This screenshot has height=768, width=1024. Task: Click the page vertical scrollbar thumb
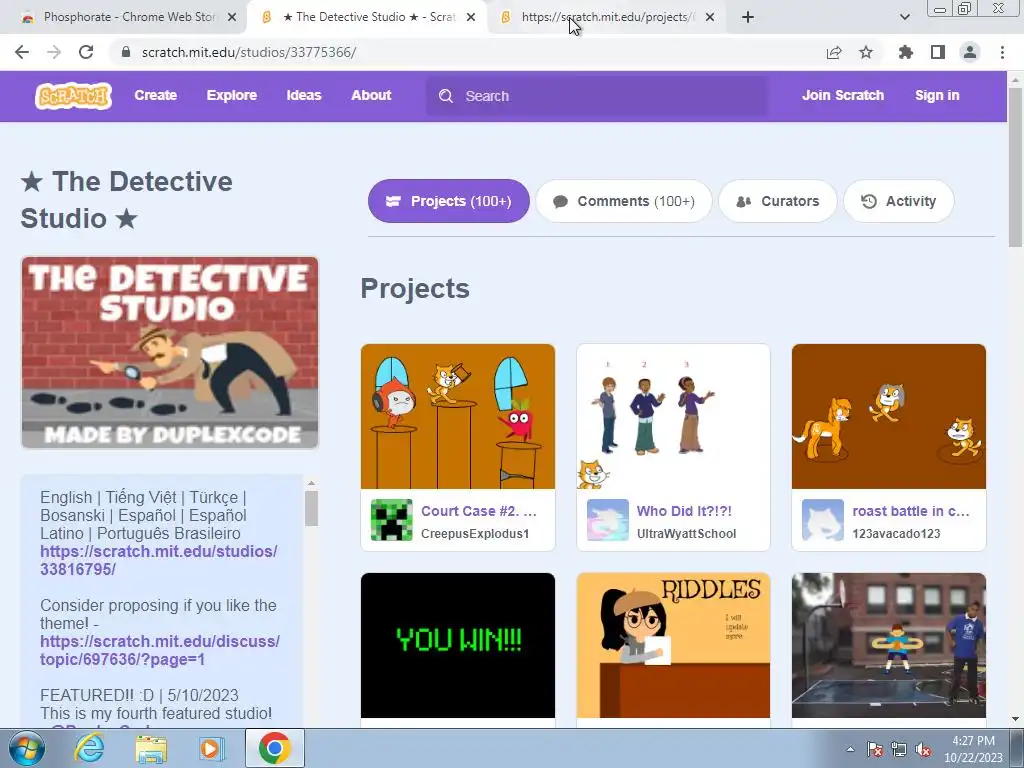point(1015,167)
